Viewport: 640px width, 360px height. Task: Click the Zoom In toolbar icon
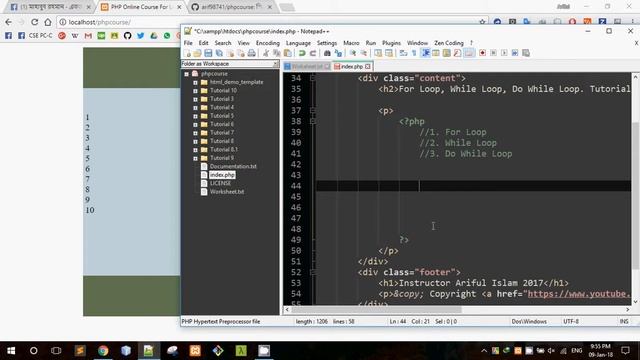coord(353,53)
